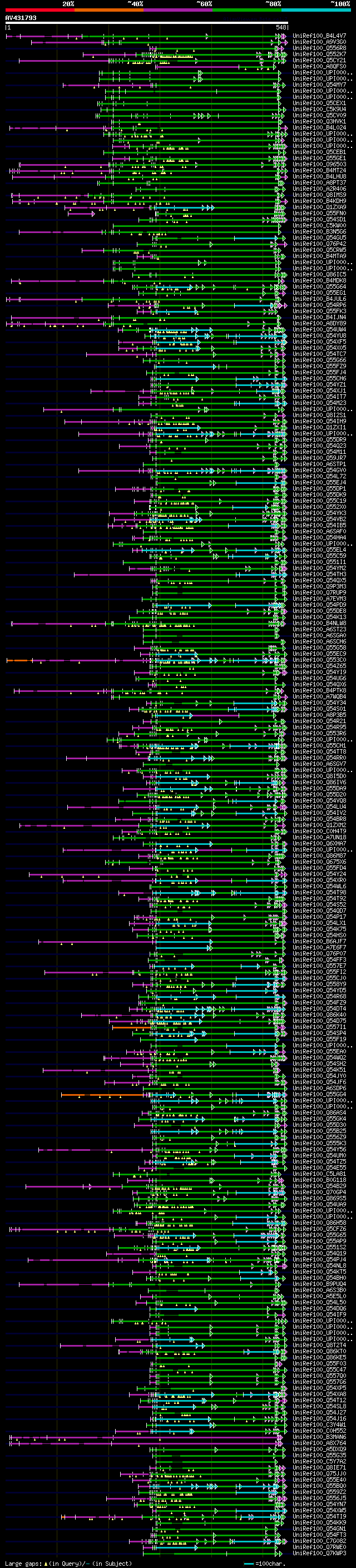Select UniRef100_Q8IMS9 row label
This screenshot has height=1568, width=356.
[x=319, y=195]
